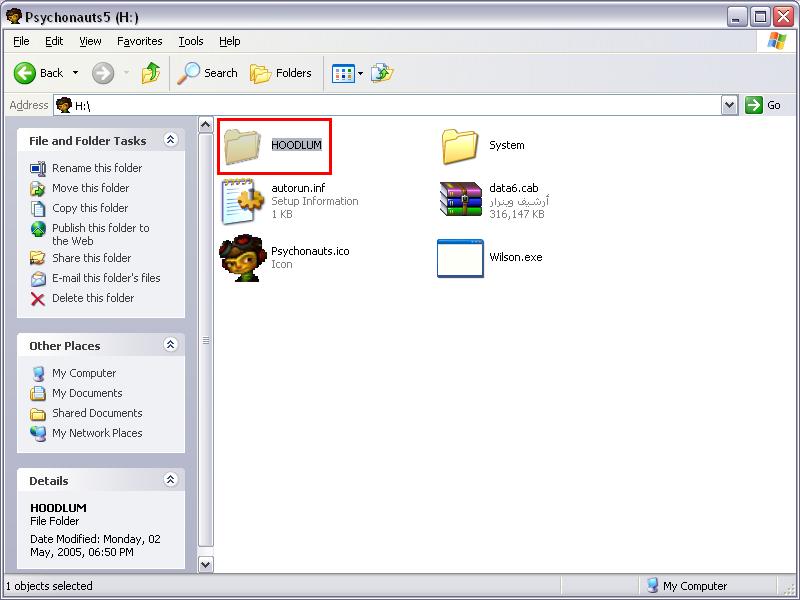The height and width of the screenshot is (600, 800).
Task: Open the Favorites menu
Action: click(139, 41)
